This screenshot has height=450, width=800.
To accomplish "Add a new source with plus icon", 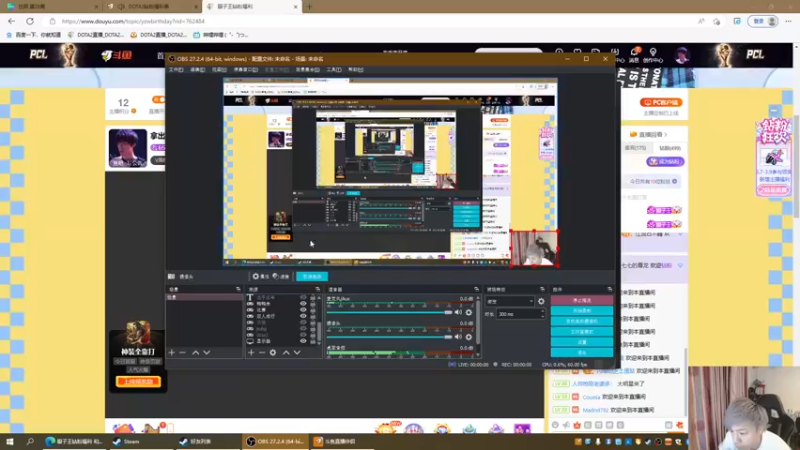I will click(x=251, y=353).
